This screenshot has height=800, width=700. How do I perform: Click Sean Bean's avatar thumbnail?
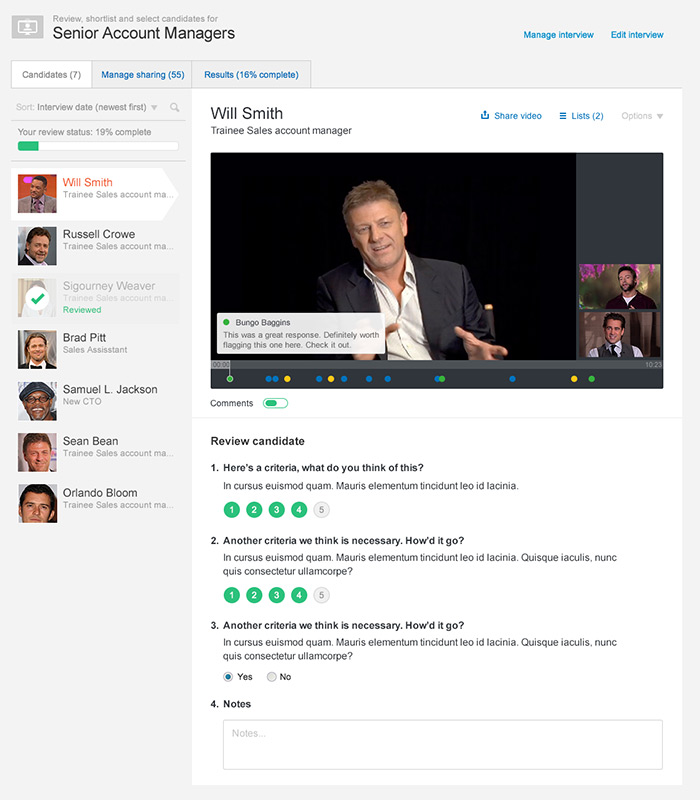point(37,453)
